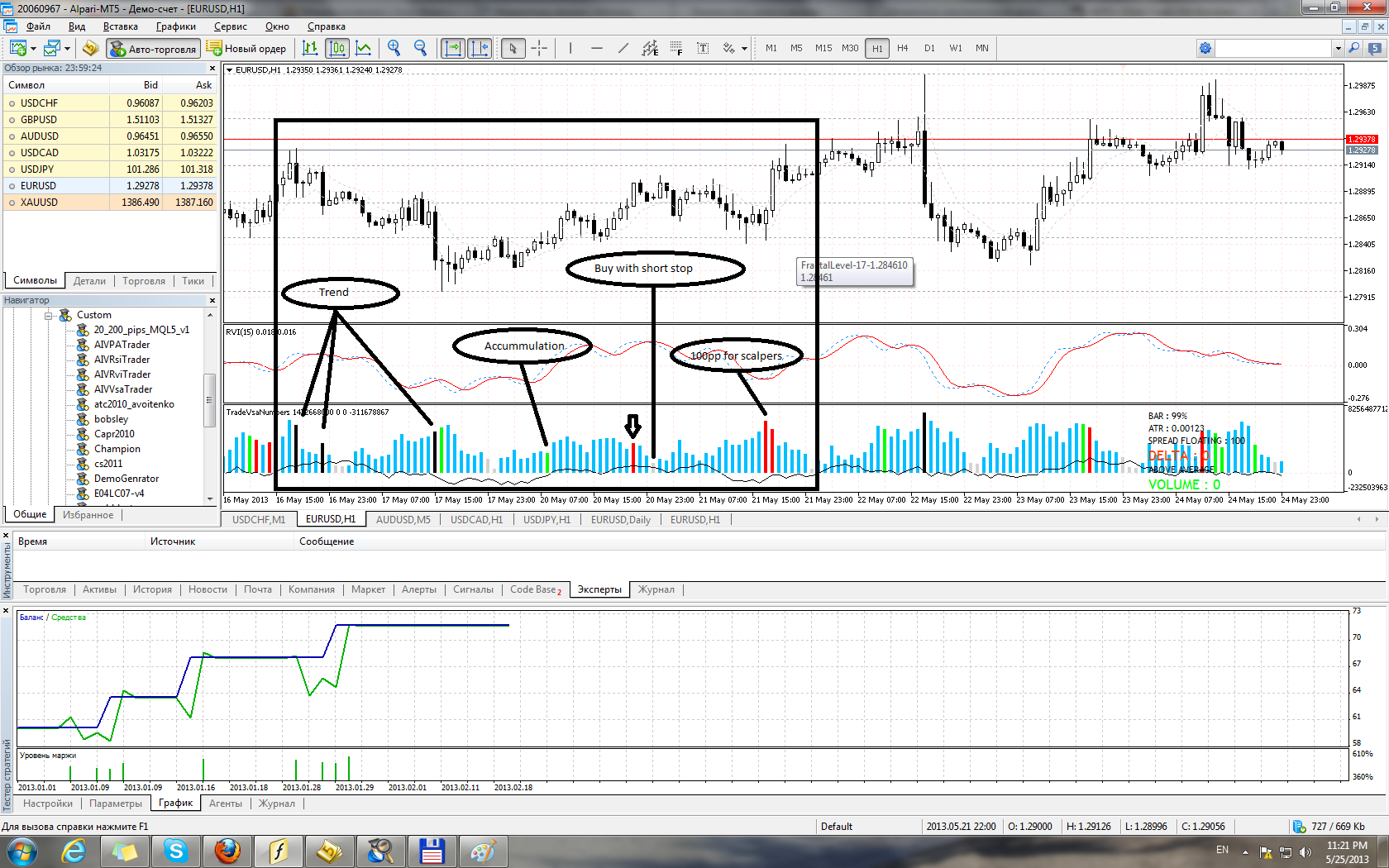Toggle the Авто-торговля button
The image size is (1389, 868).
coord(154,49)
